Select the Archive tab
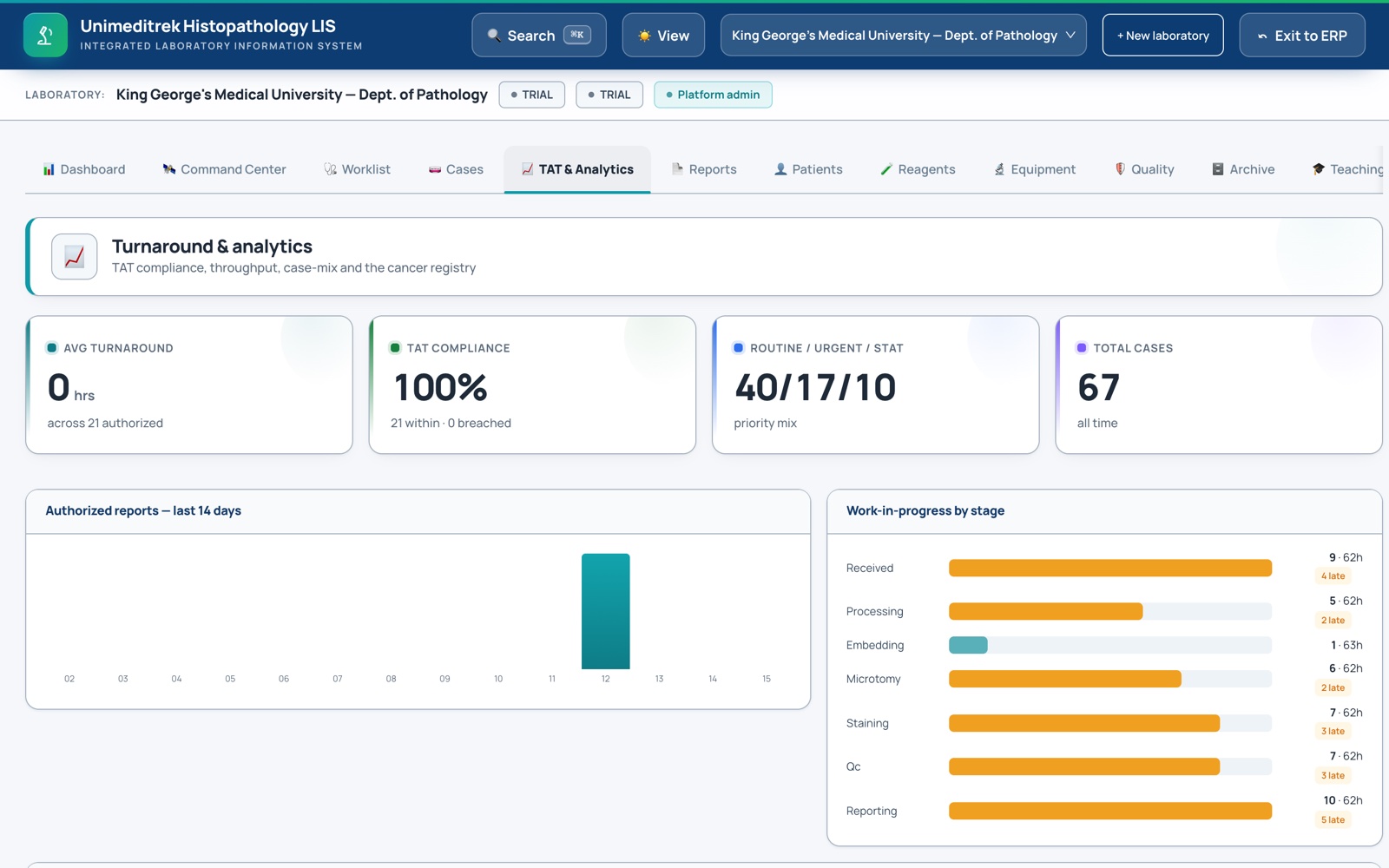The width and height of the screenshot is (1389, 868). (x=1243, y=169)
